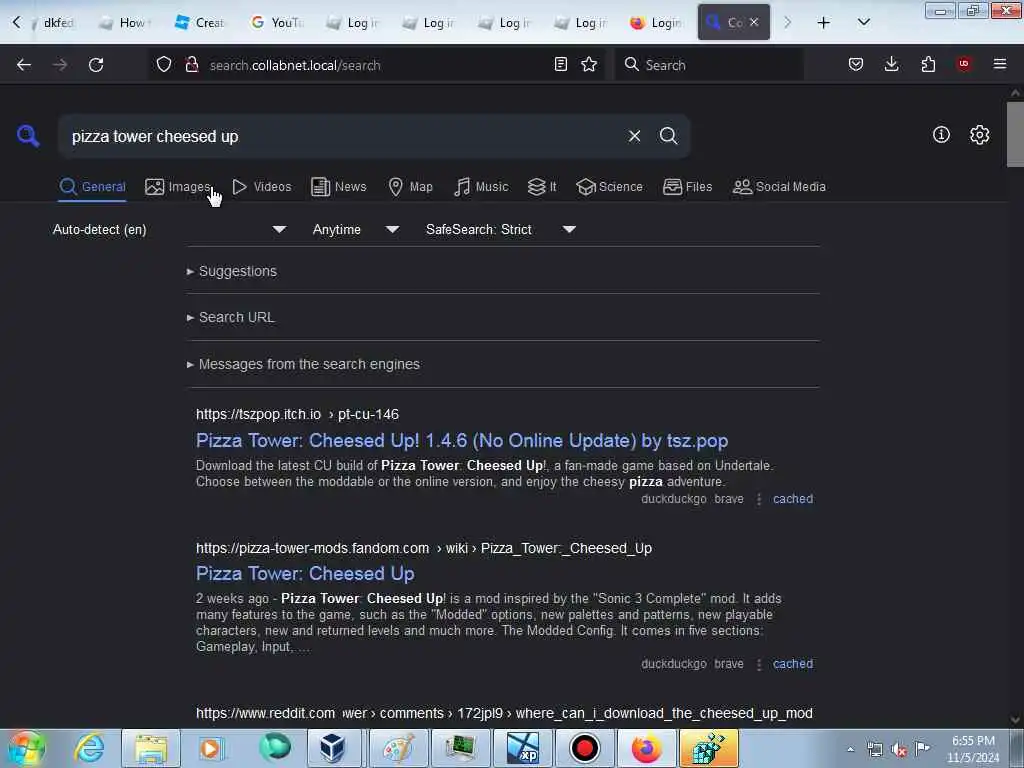Go to the SearXNG home logo
1024x768 pixels.
28,136
